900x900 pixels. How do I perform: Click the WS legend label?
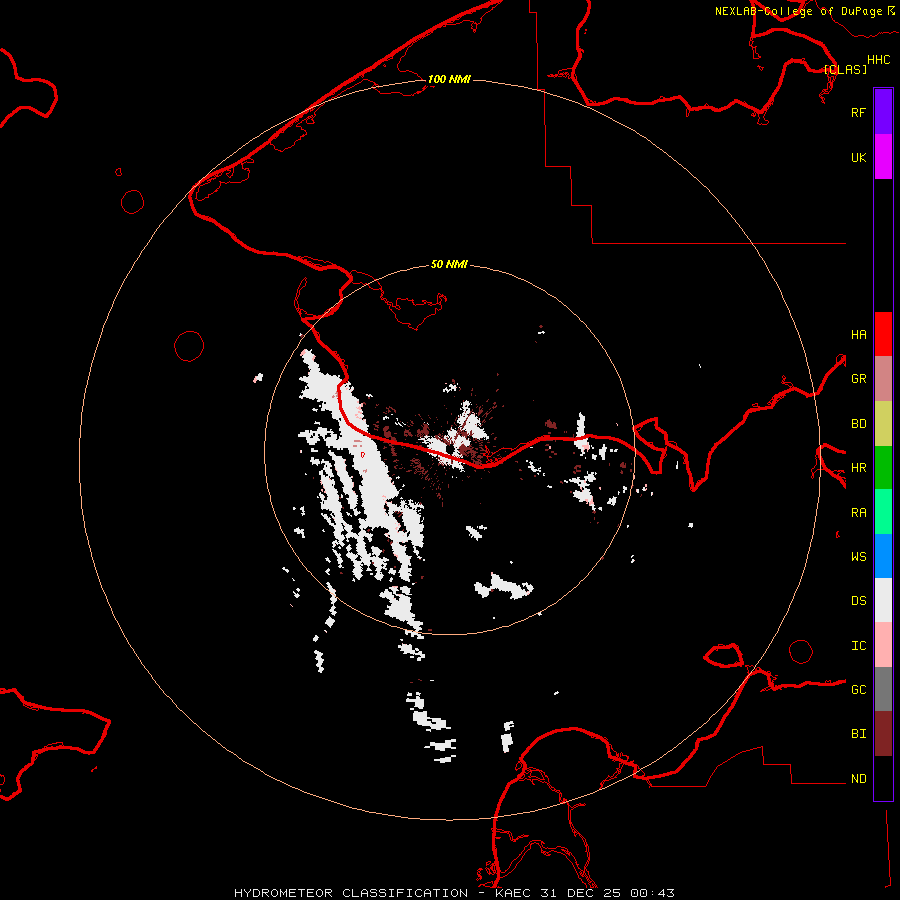point(858,556)
